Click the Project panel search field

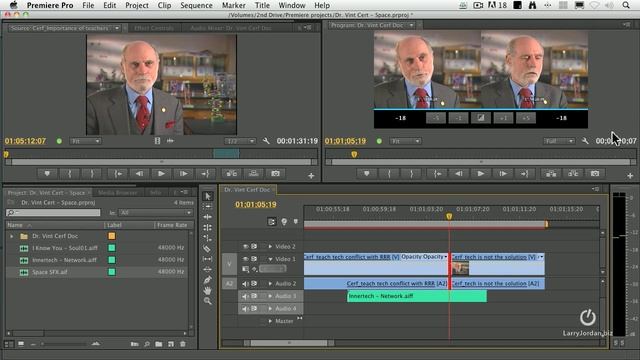pos(53,213)
